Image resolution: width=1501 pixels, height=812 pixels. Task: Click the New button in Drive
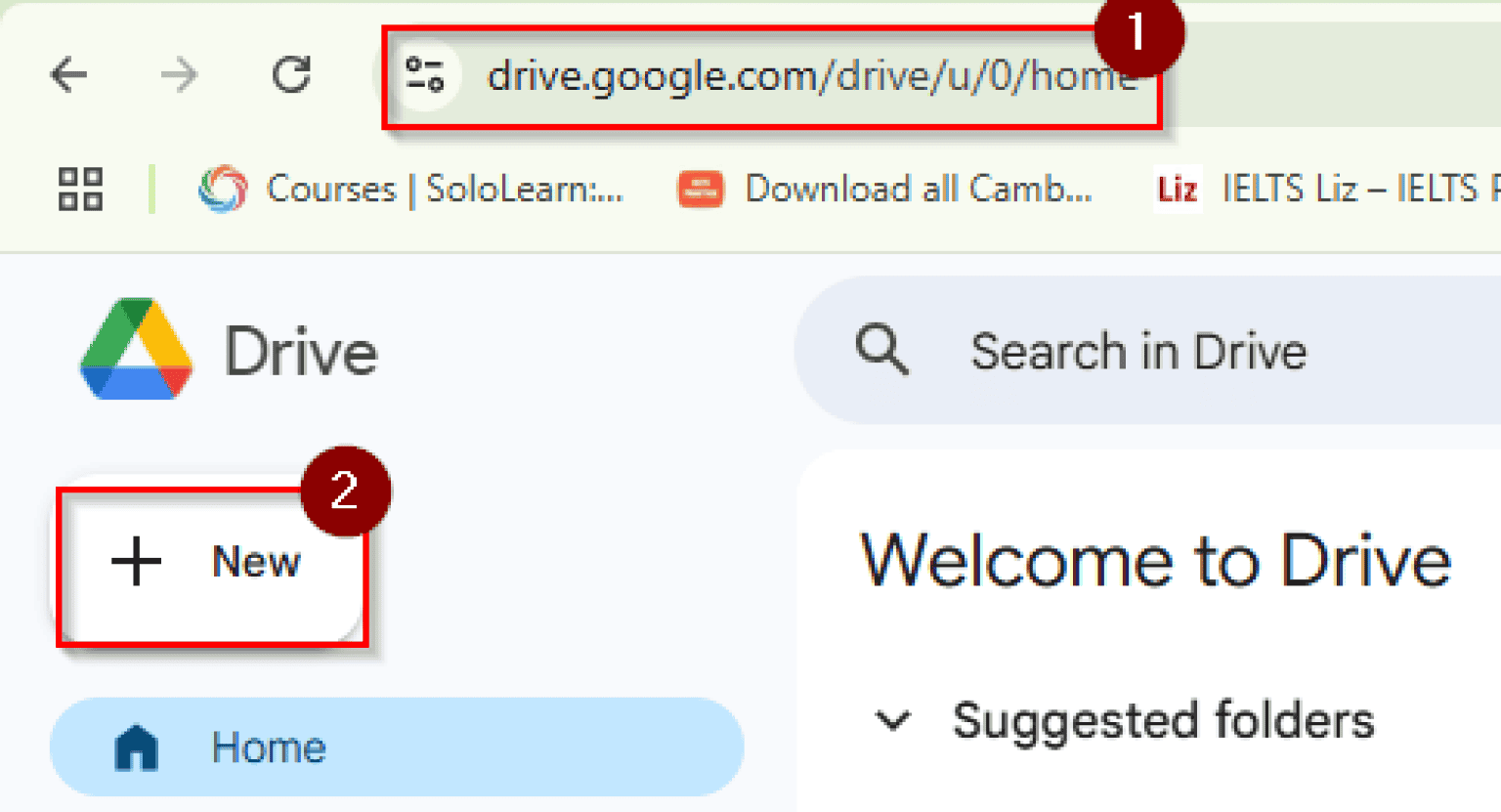point(207,561)
